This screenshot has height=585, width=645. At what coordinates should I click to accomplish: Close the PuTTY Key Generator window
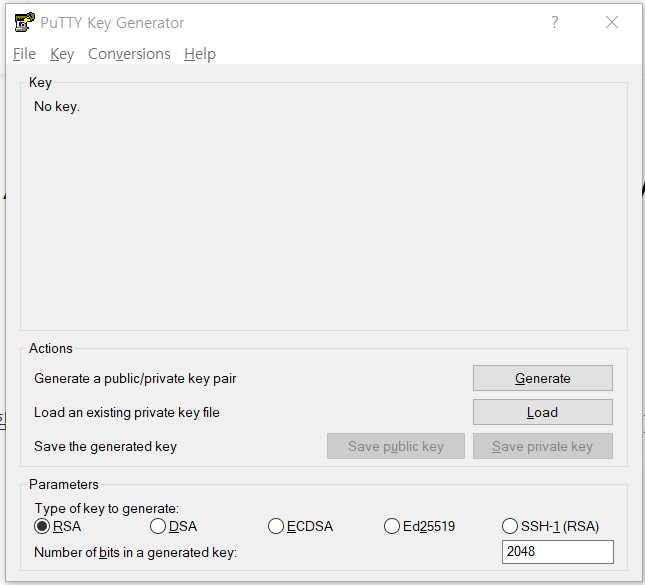612,22
